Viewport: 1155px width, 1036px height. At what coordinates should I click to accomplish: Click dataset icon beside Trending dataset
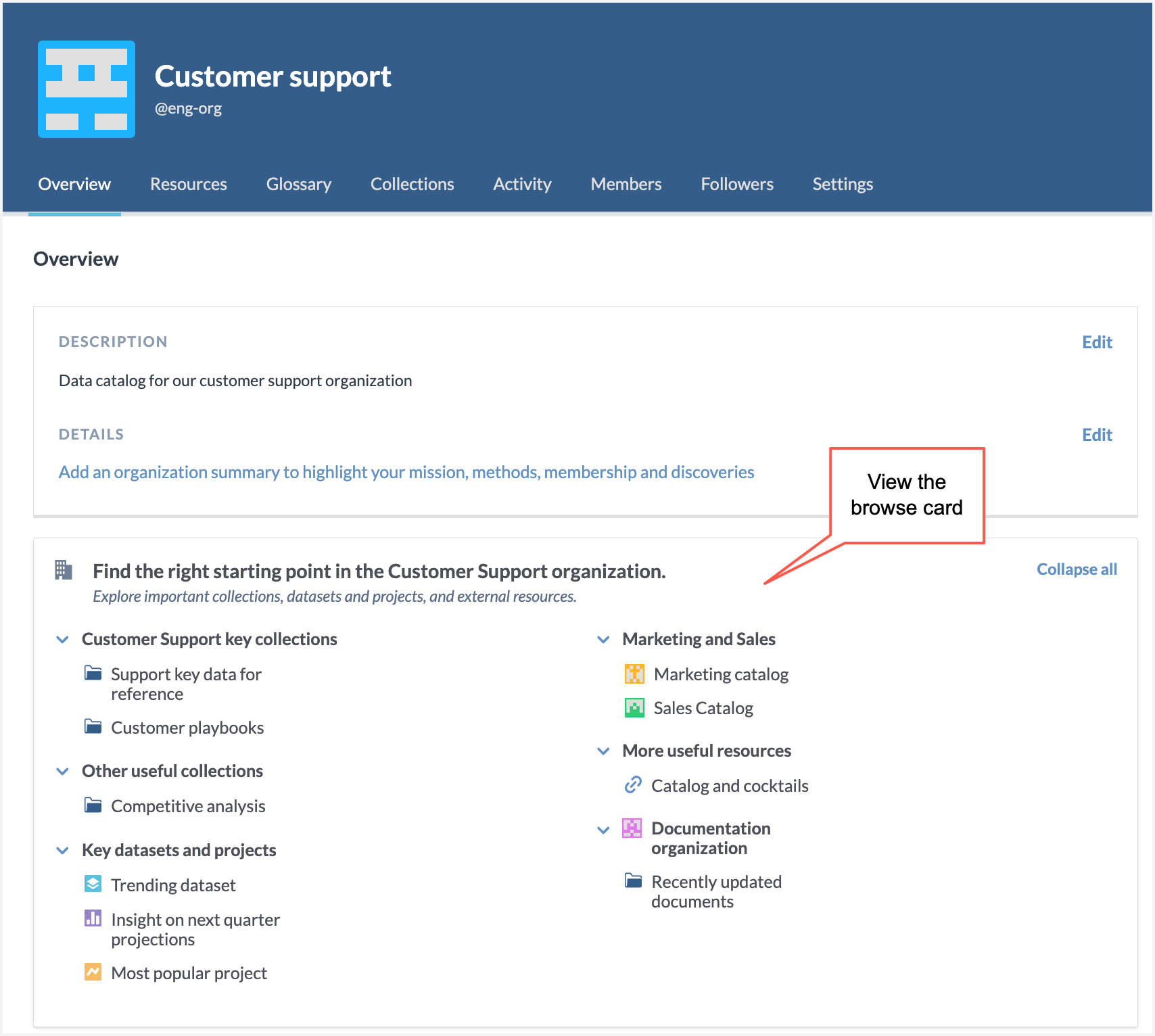[x=93, y=884]
